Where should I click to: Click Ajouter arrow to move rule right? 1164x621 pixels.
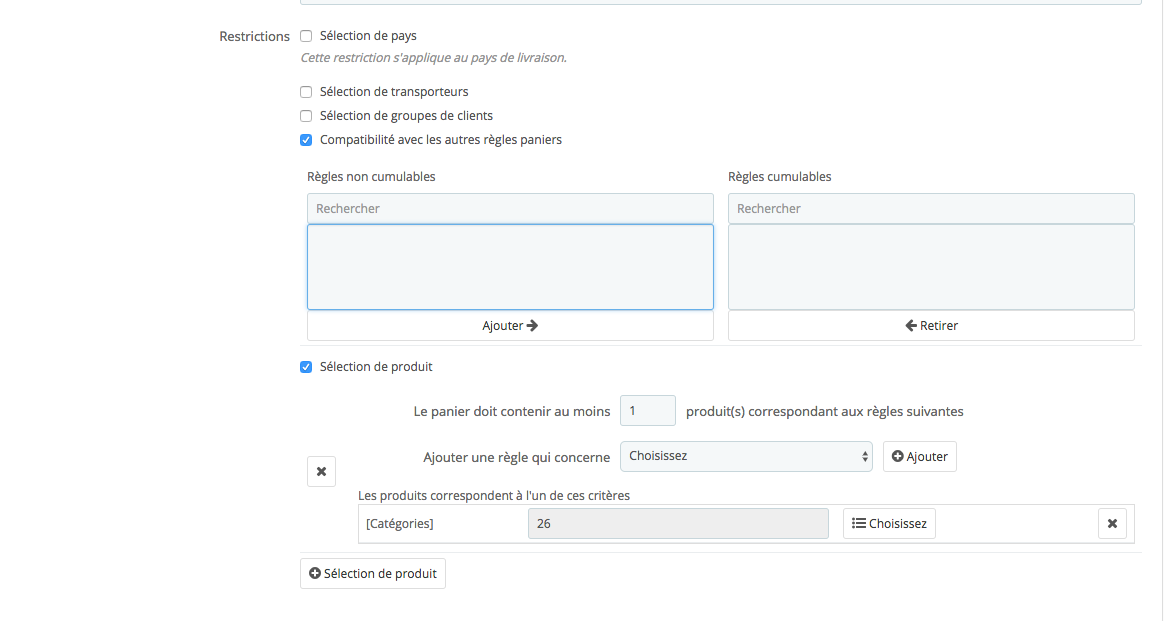click(x=510, y=326)
